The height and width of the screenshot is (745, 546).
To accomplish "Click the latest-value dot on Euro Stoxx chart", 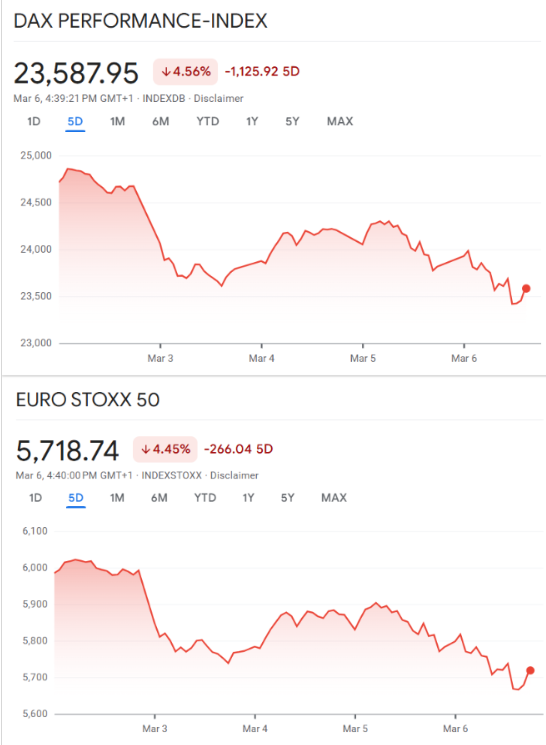I will [x=530, y=670].
